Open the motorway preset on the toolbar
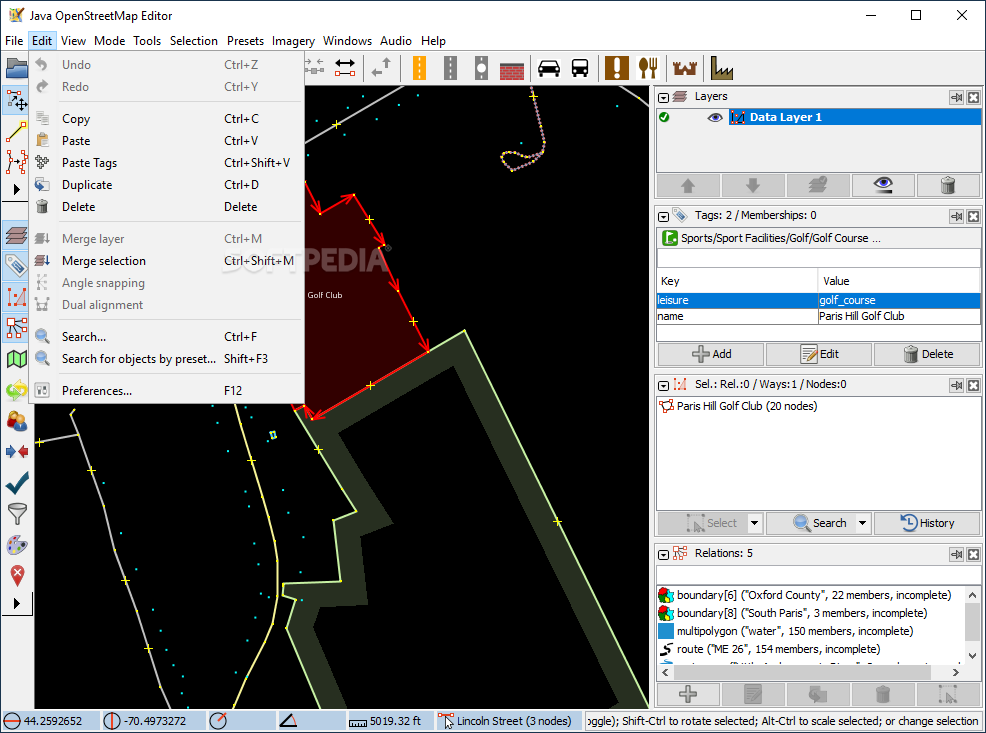This screenshot has width=986, height=733. (x=419, y=68)
